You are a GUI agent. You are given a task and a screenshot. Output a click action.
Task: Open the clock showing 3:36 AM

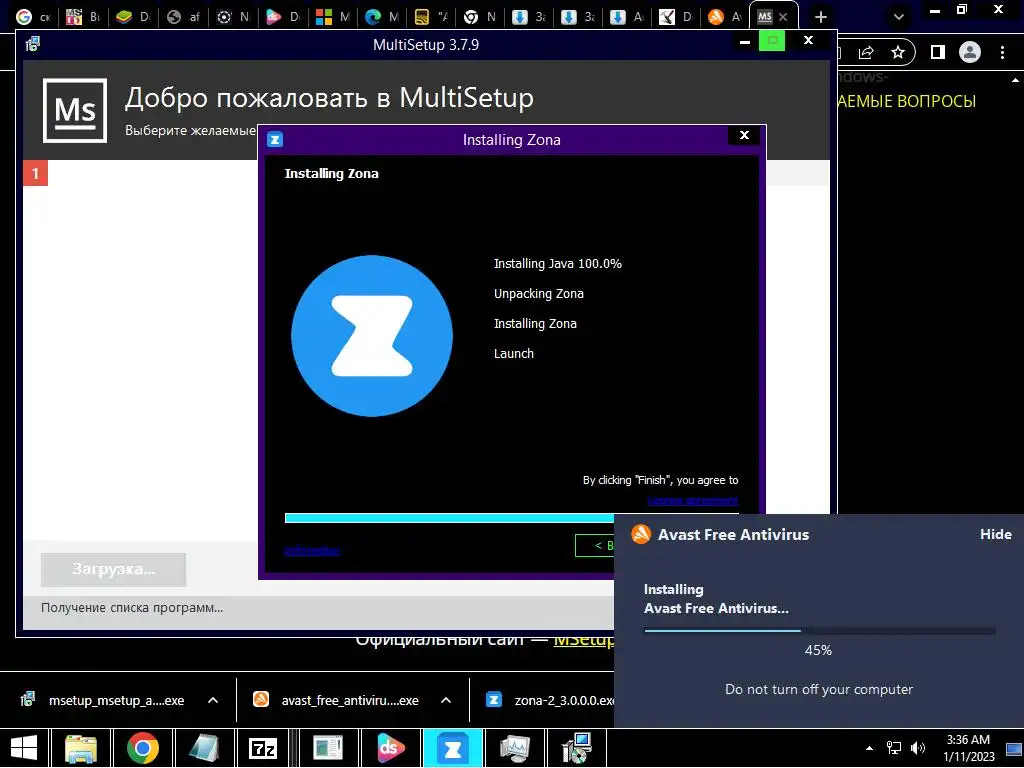pos(968,748)
